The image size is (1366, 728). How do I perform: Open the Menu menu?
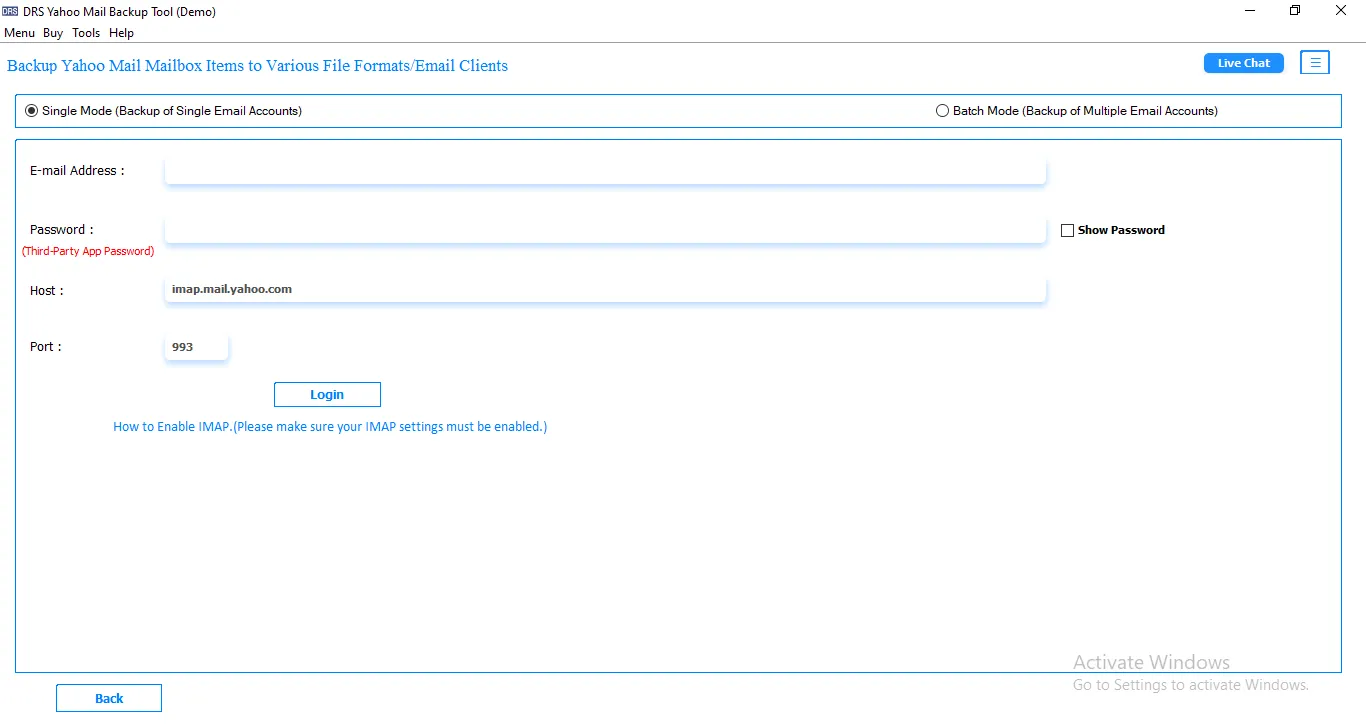tap(19, 33)
